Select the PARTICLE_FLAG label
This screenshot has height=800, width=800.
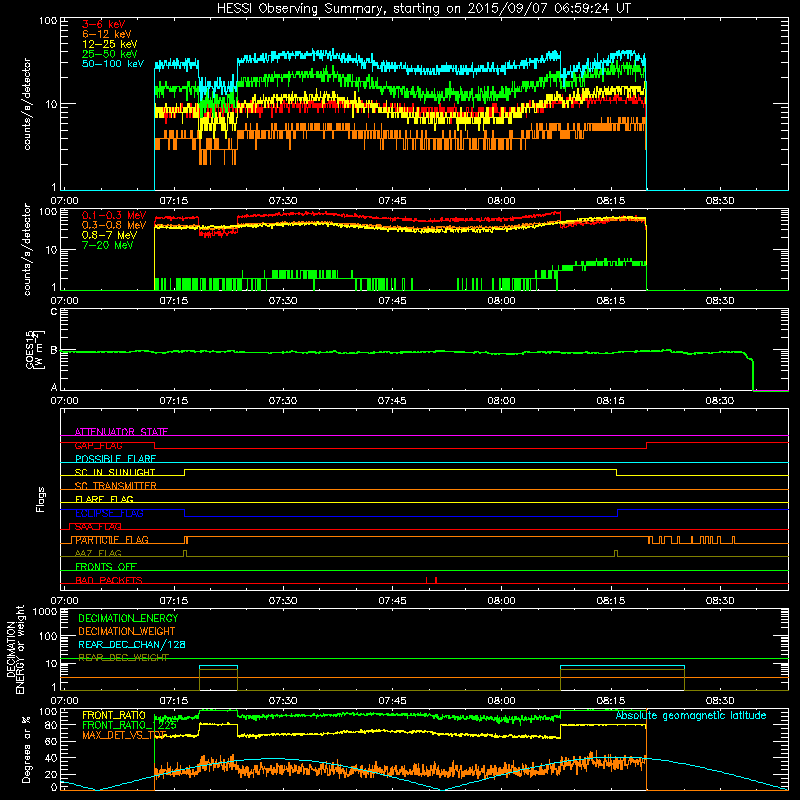112,540
